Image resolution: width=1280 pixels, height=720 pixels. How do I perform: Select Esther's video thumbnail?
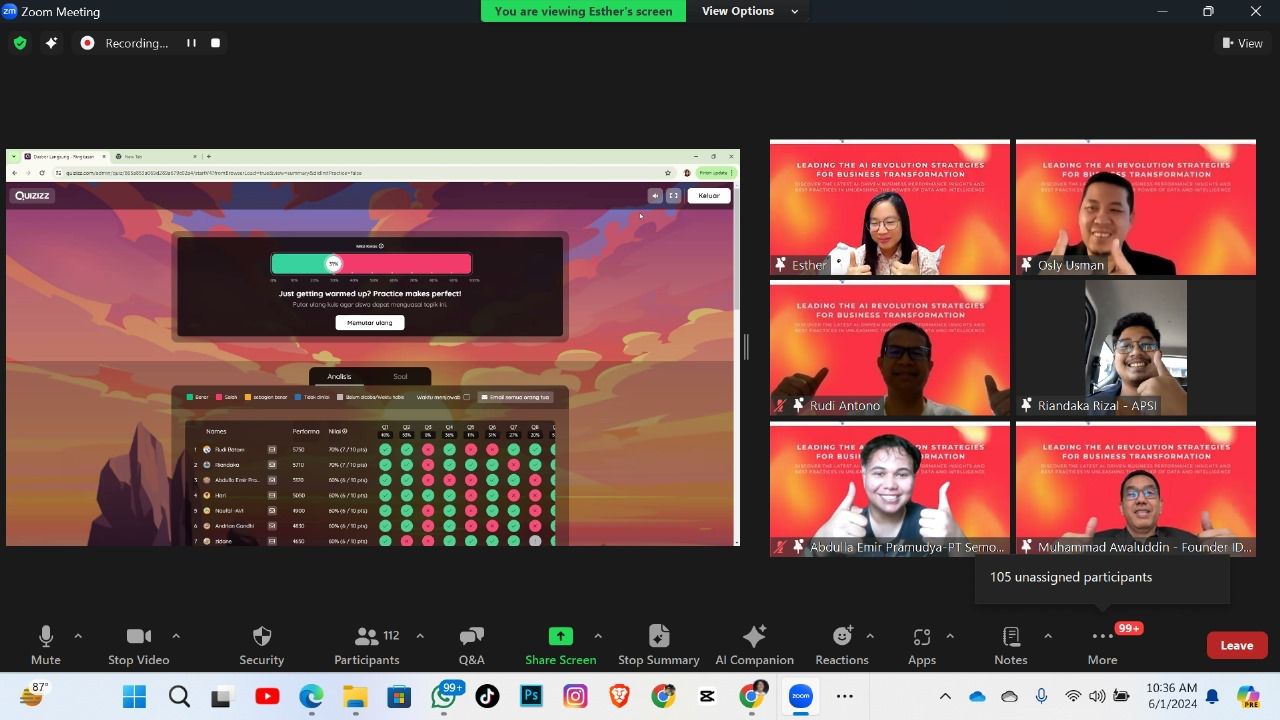coord(889,207)
